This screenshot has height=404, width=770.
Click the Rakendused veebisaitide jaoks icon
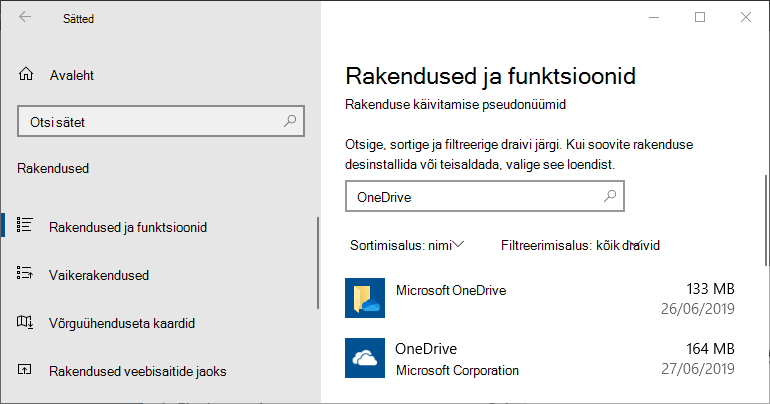pyautogui.click(x=25, y=369)
